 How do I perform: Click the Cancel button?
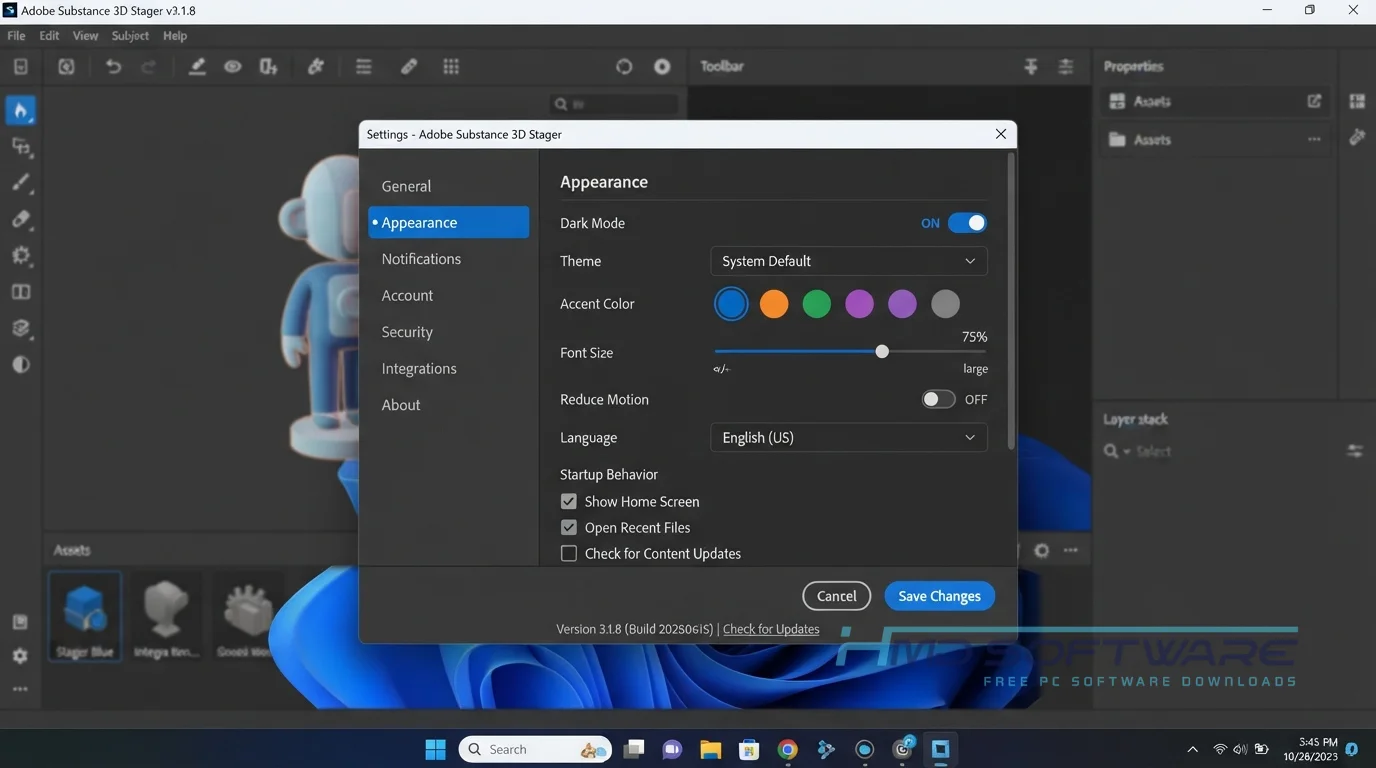tap(837, 596)
